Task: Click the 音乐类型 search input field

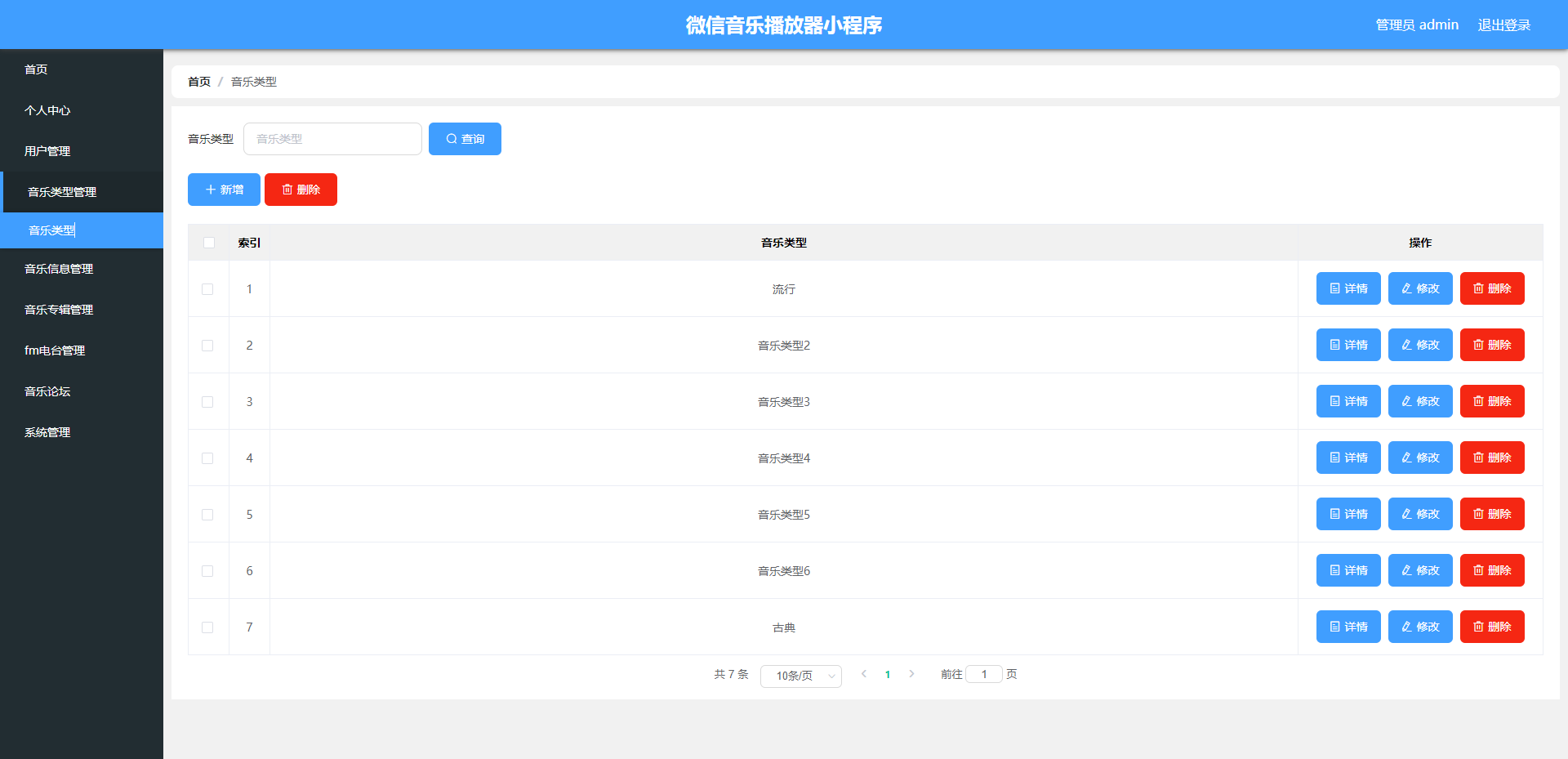Action: tap(332, 139)
